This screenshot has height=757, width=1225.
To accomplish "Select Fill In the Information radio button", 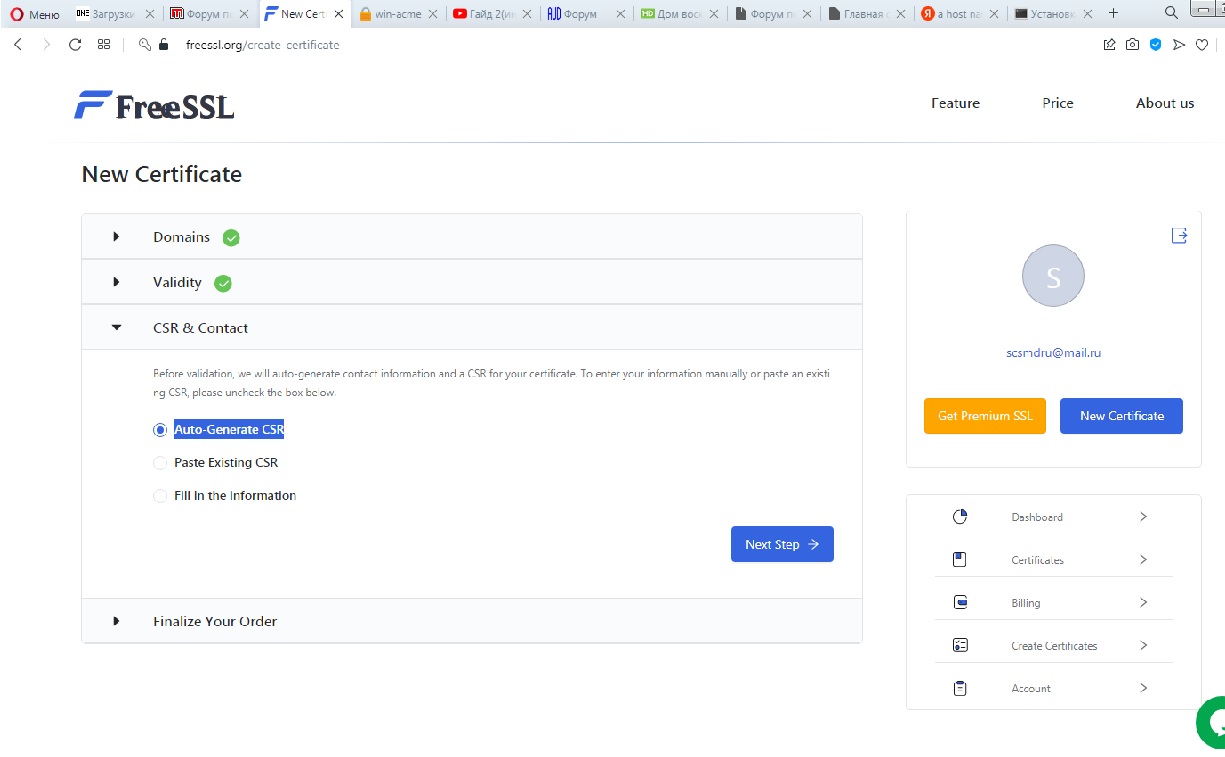I will point(160,496).
